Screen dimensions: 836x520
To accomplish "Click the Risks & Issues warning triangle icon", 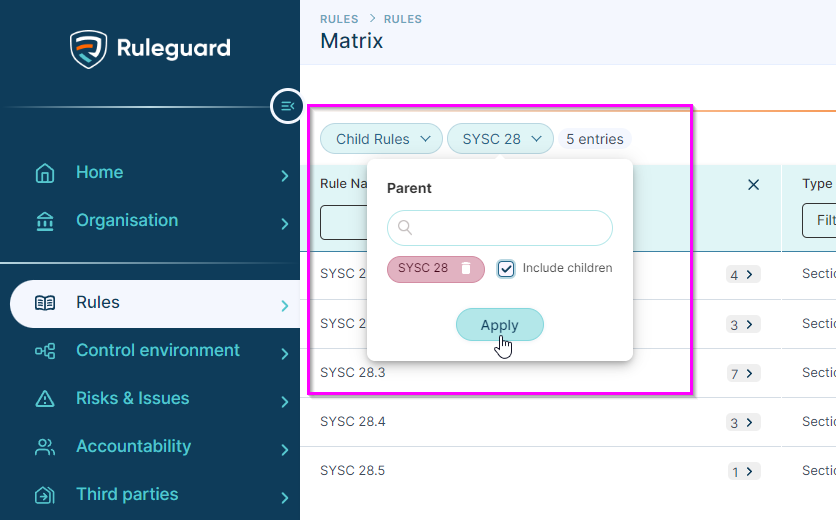I will click(x=45, y=399).
